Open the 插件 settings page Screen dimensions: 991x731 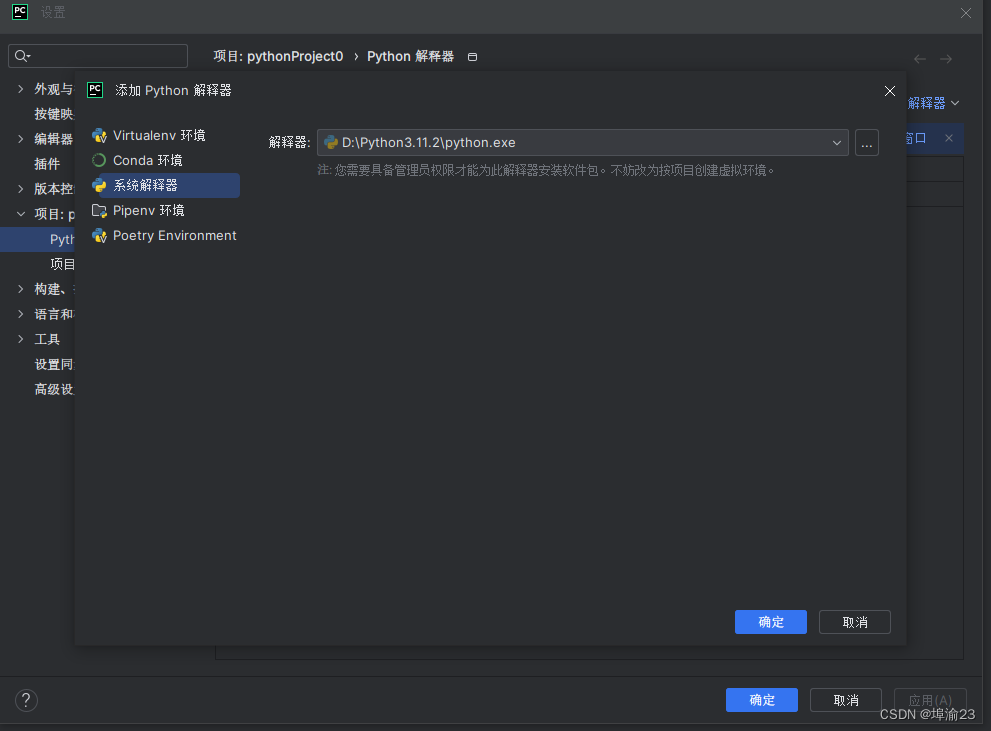pos(47,164)
